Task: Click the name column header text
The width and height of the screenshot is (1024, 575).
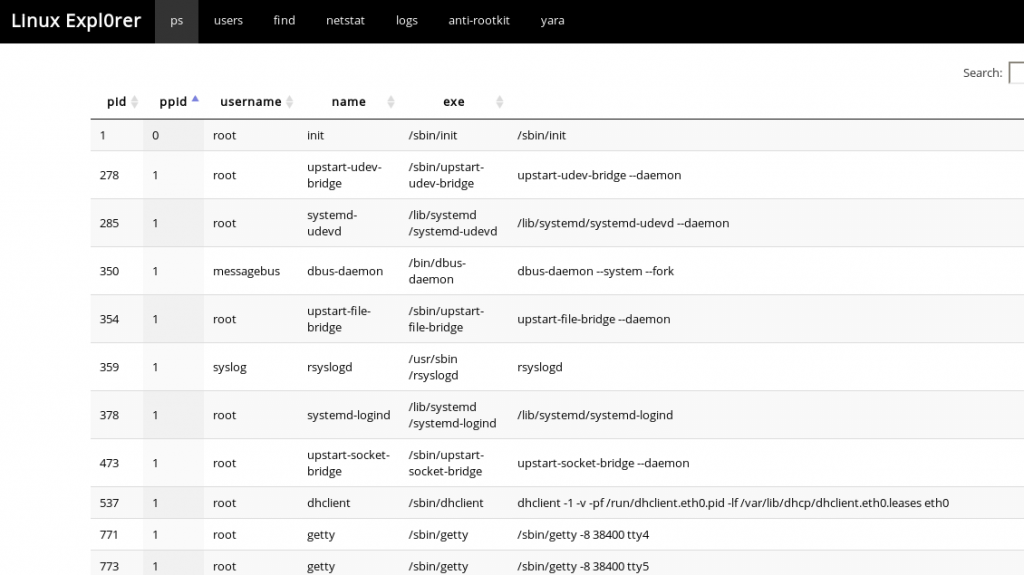Action: click(x=349, y=102)
